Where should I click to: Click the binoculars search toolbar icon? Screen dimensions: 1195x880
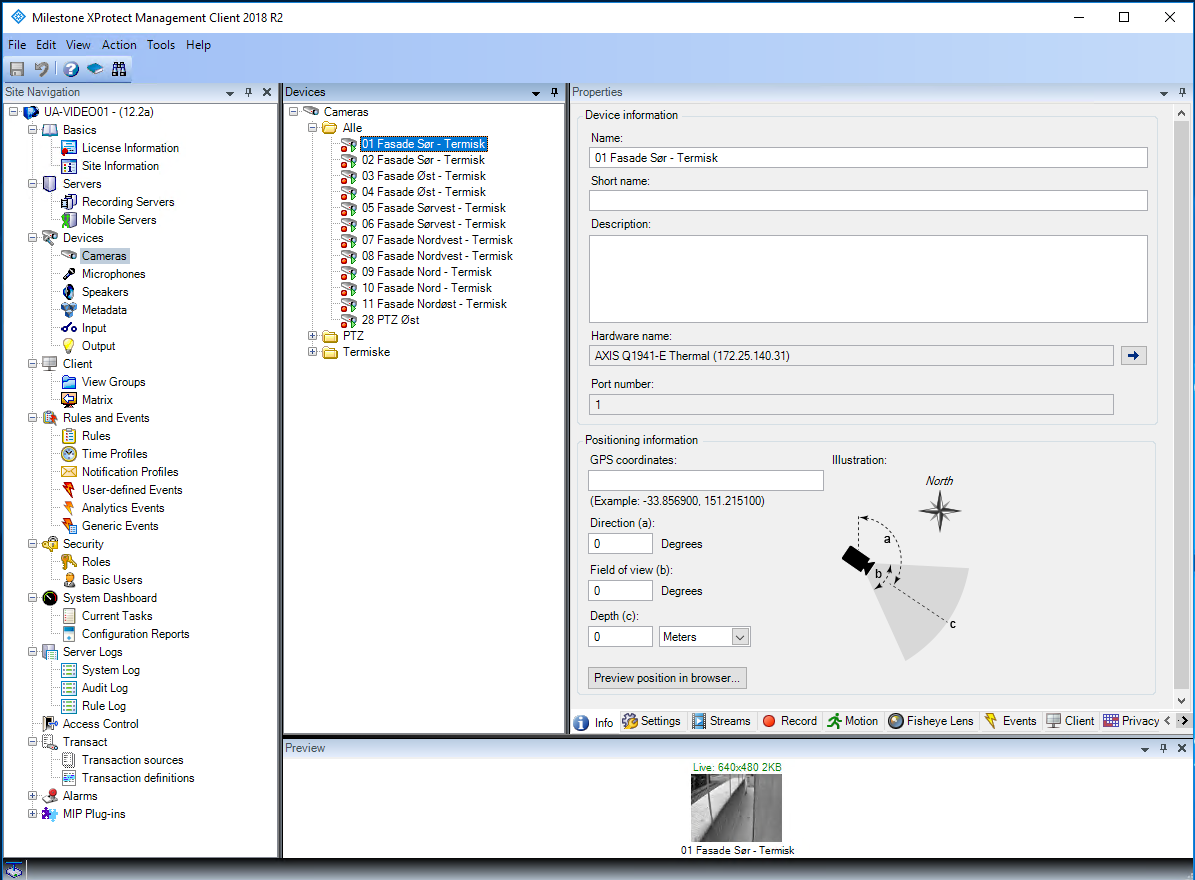point(119,69)
